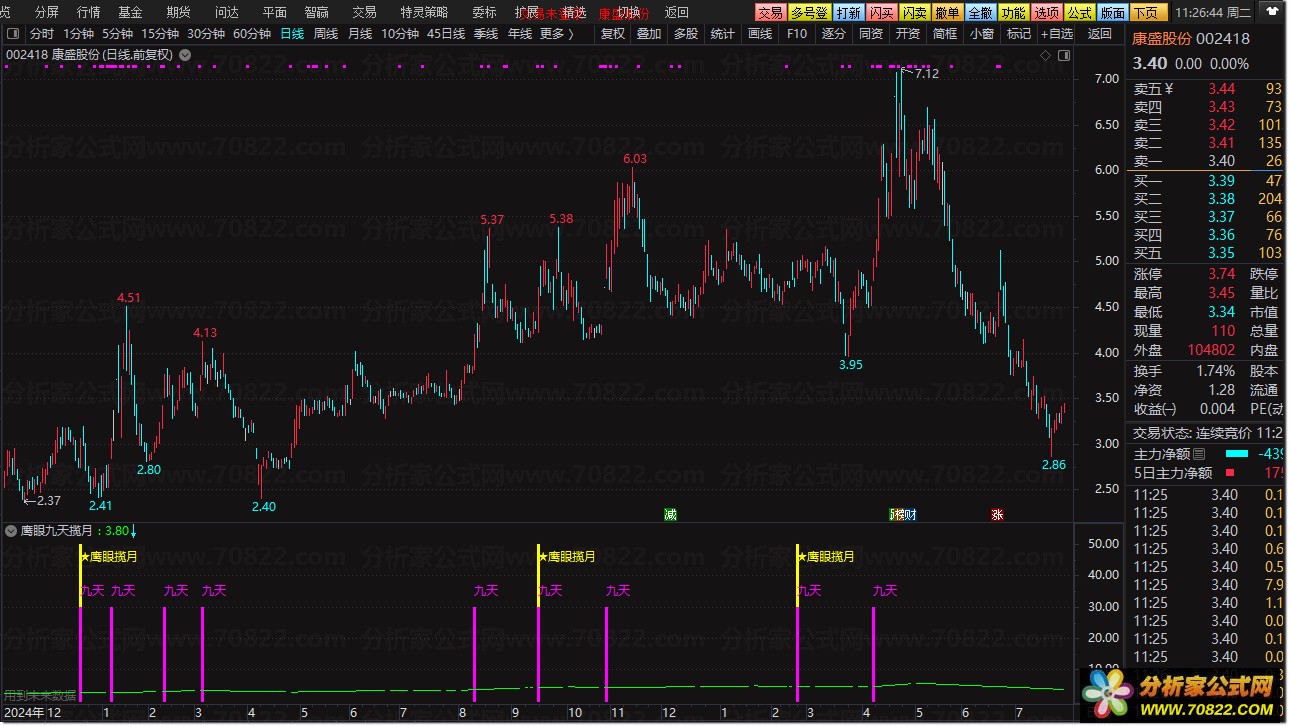This screenshot has height=726, width=1290.
Task: Open the 卖五 currency selector
Action: coord(1169,88)
